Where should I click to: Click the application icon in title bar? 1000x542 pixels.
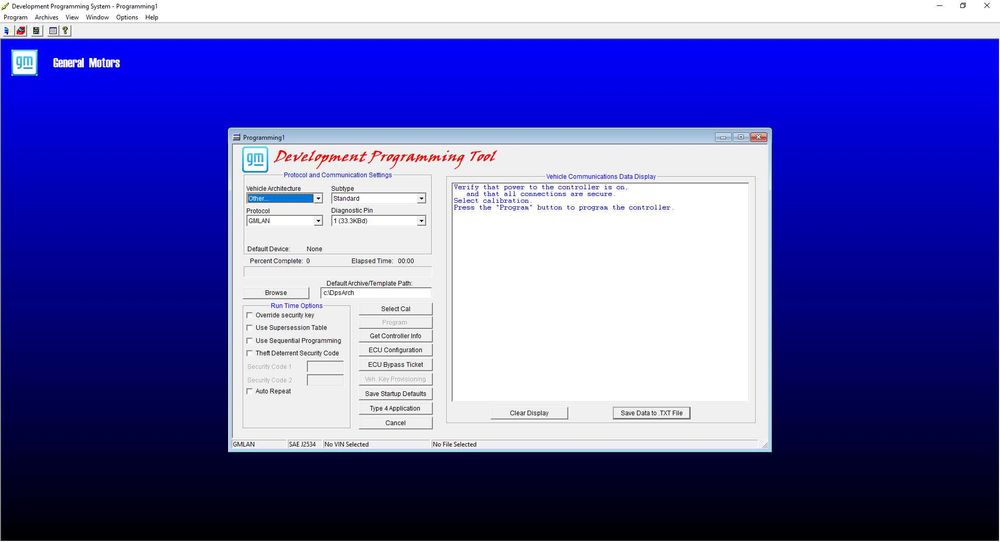(6, 6)
